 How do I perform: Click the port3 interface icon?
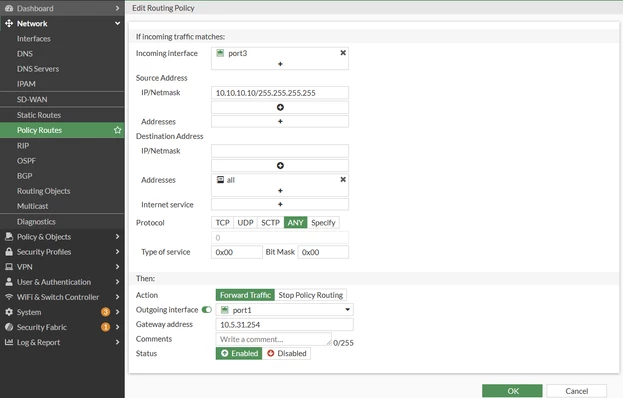pos(220,53)
